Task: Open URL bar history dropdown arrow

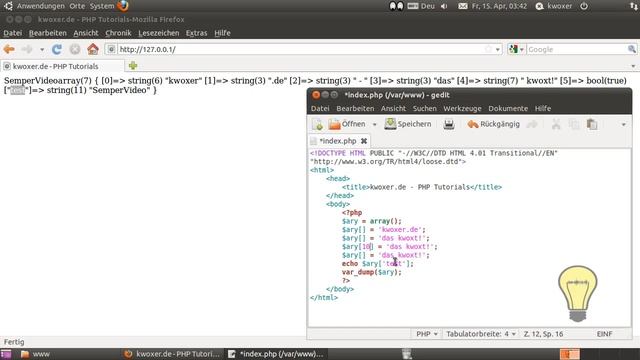Action: [498, 50]
